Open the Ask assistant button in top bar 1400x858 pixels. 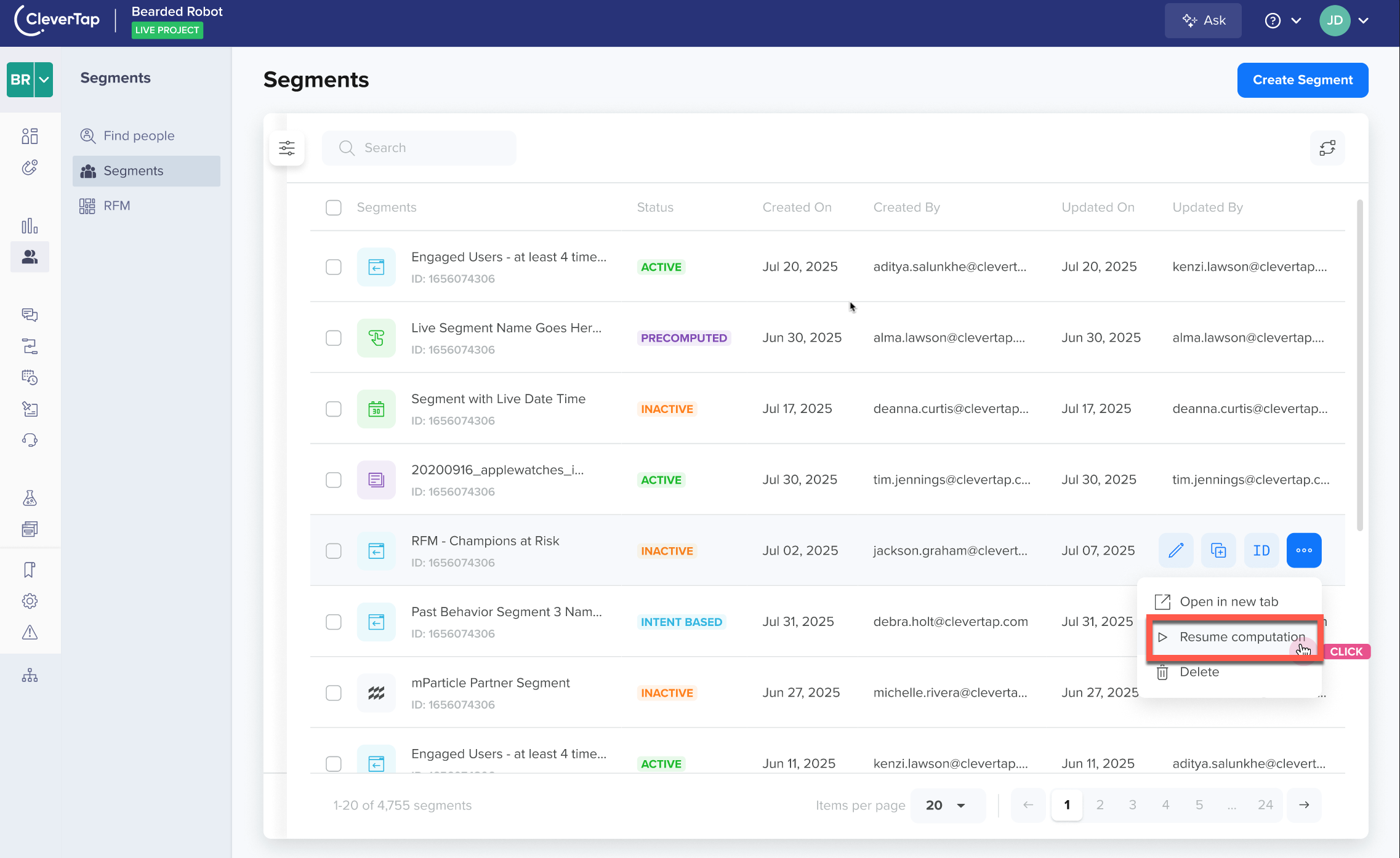pyautogui.click(x=1202, y=20)
